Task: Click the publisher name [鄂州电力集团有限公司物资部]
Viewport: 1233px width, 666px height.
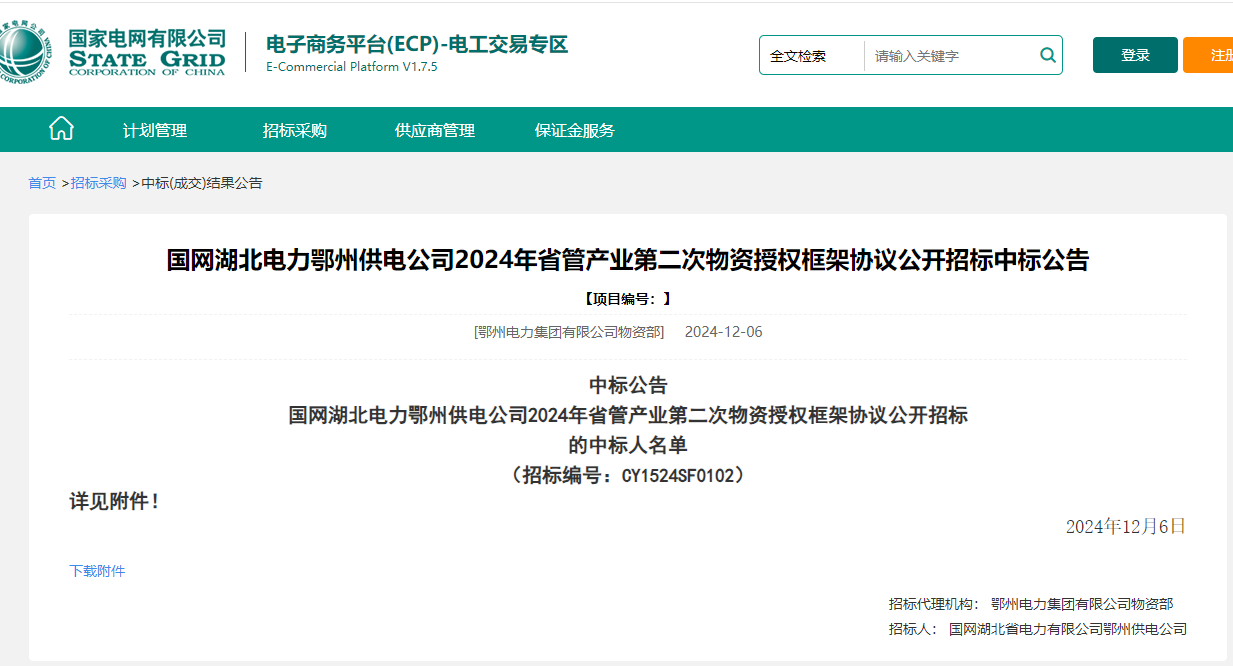Action: (569, 332)
